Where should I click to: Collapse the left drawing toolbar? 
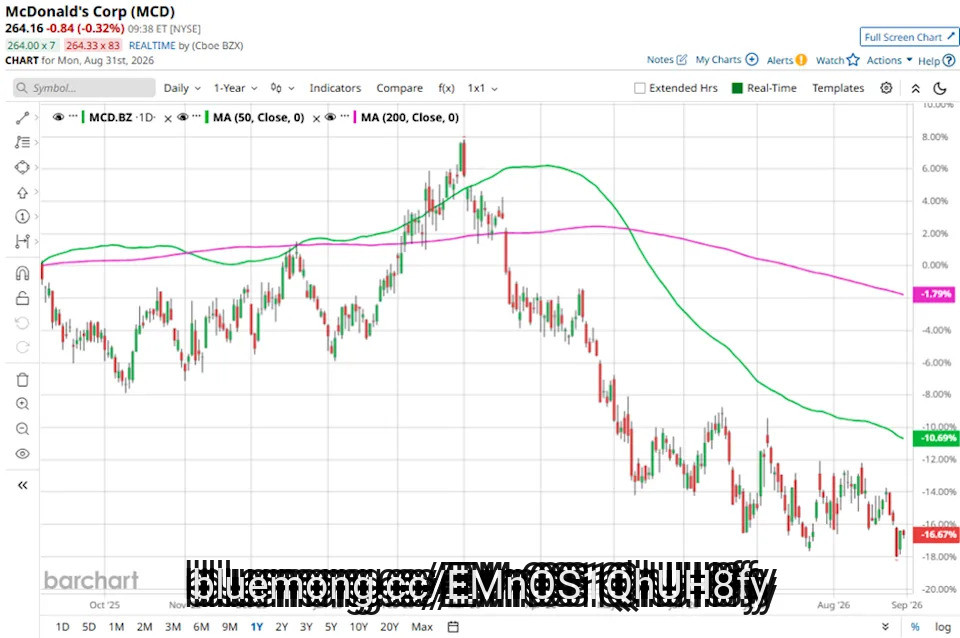pos(23,486)
